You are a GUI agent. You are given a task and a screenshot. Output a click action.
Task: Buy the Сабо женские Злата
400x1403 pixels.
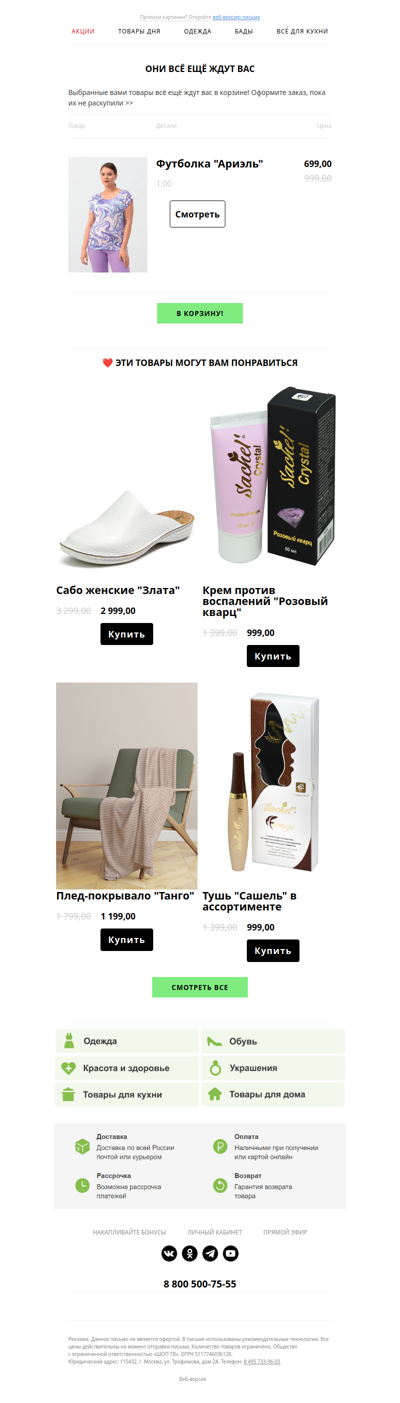click(127, 634)
